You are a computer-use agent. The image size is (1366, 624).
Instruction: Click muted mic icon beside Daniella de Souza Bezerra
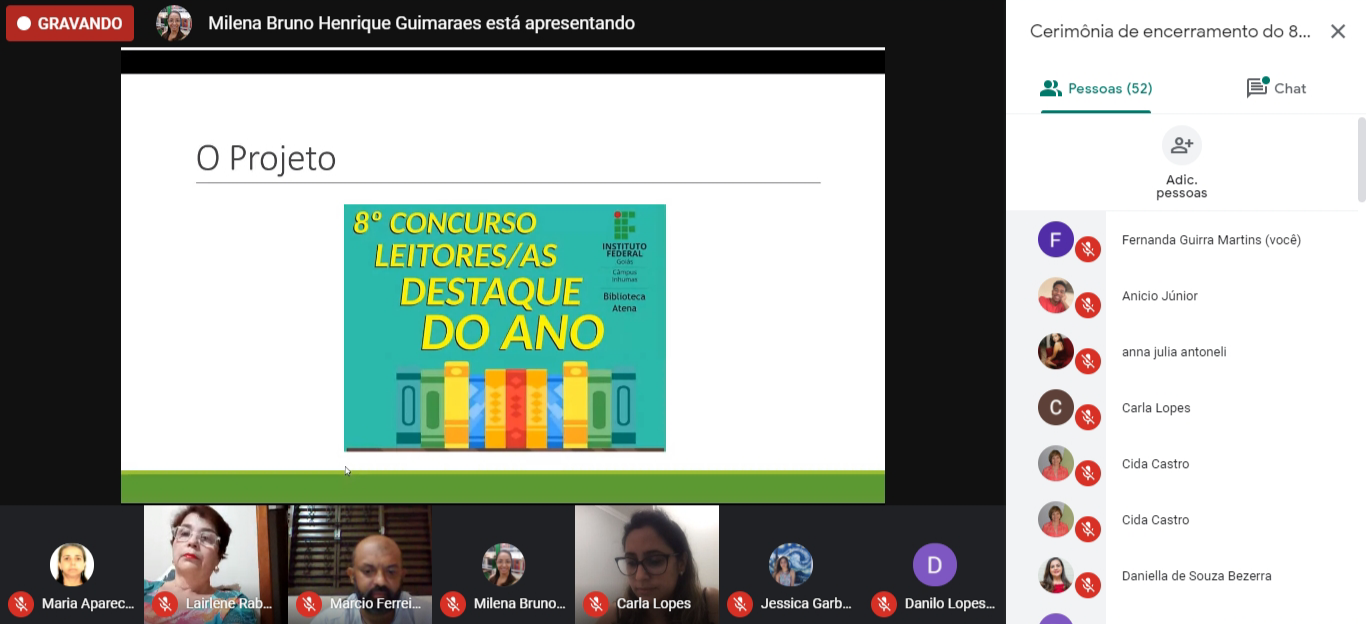1088,585
